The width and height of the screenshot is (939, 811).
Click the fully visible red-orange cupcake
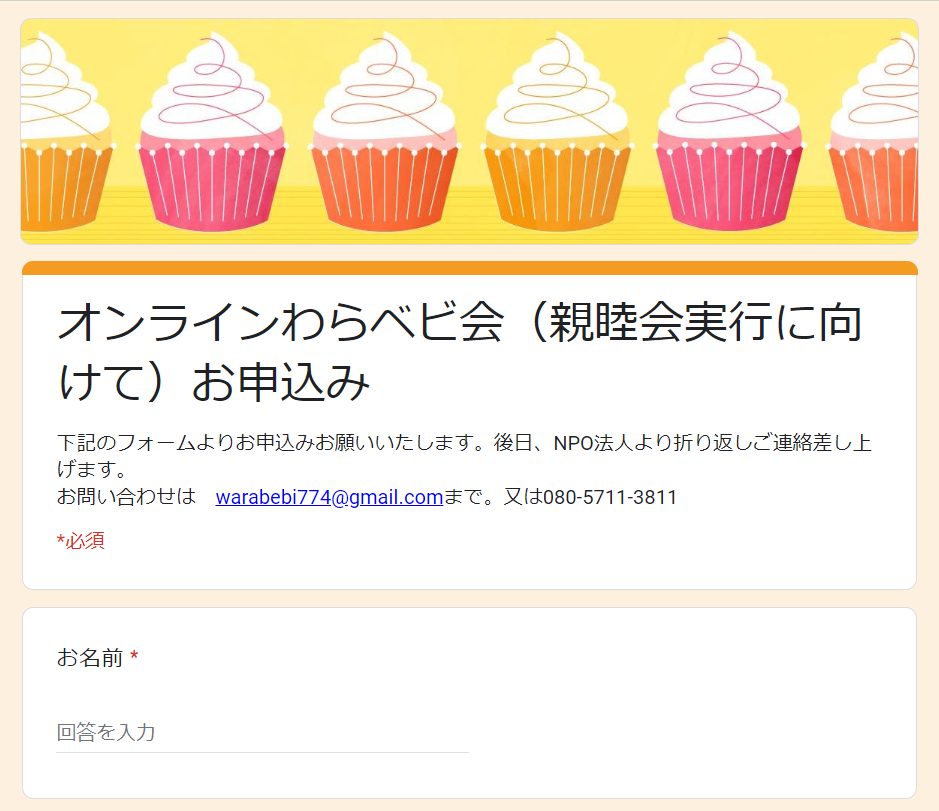coord(384,132)
